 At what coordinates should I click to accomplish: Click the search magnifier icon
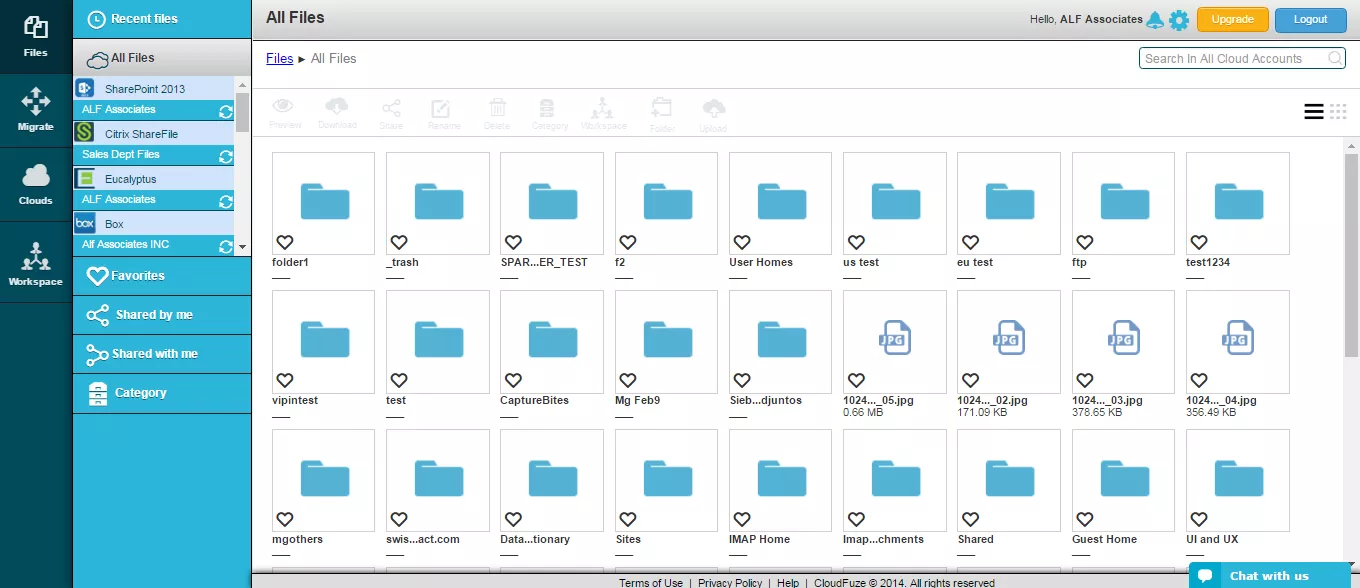(1336, 58)
